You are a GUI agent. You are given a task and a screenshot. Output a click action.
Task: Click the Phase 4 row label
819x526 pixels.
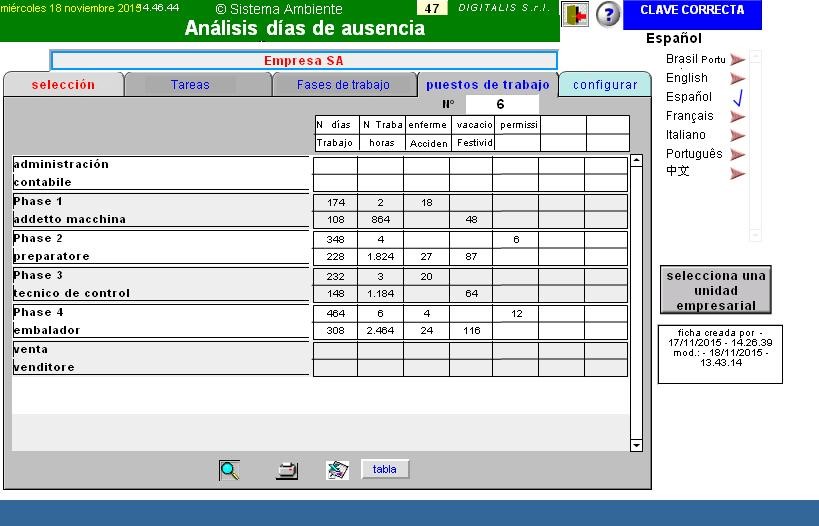38,312
